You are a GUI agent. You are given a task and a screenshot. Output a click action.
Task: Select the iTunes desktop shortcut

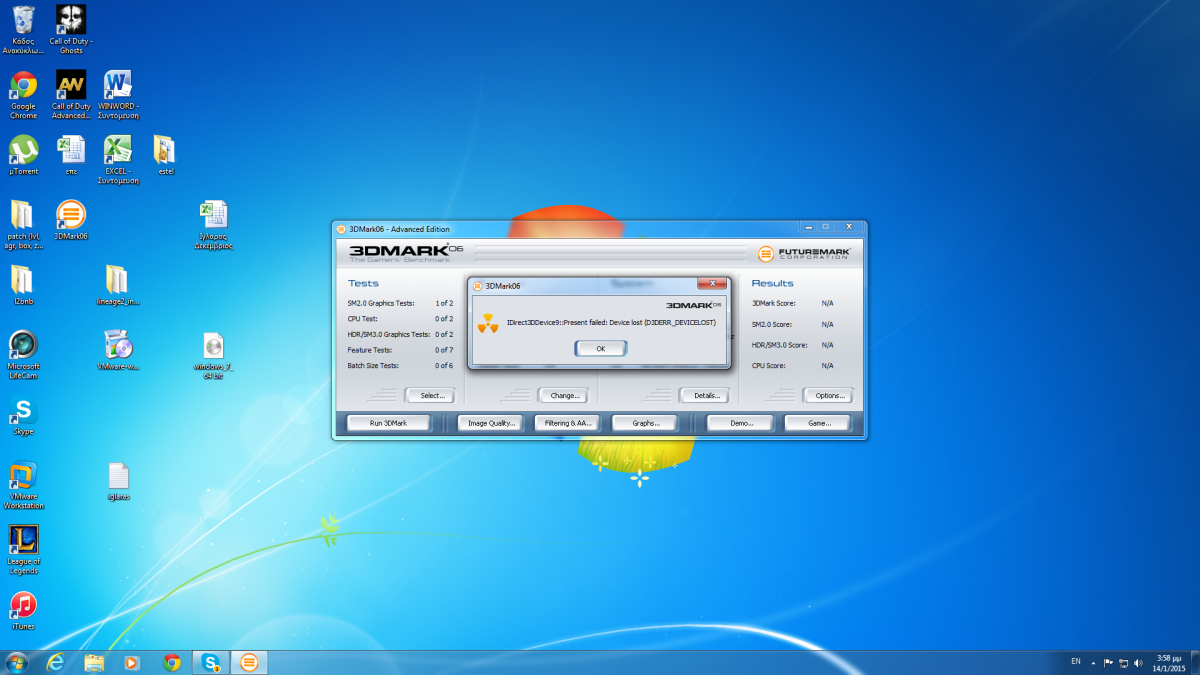pos(23,611)
